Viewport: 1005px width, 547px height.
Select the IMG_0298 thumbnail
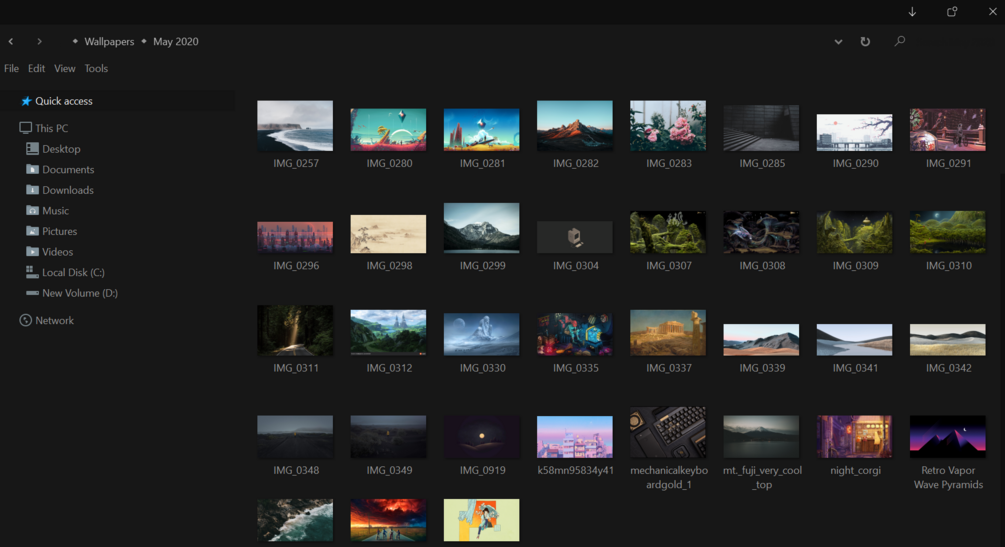[x=388, y=234]
